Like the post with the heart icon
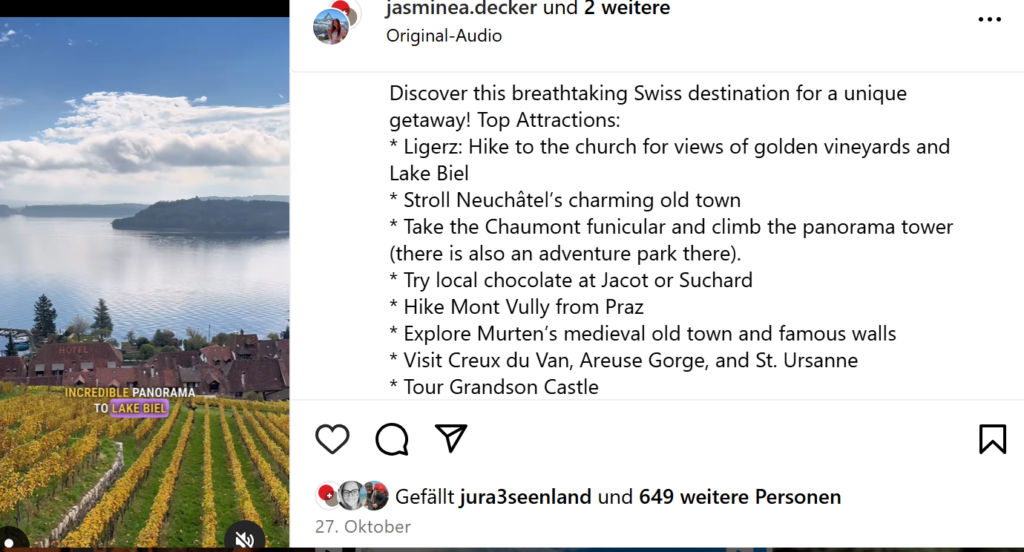The image size is (1024, 552). [332, 438]
